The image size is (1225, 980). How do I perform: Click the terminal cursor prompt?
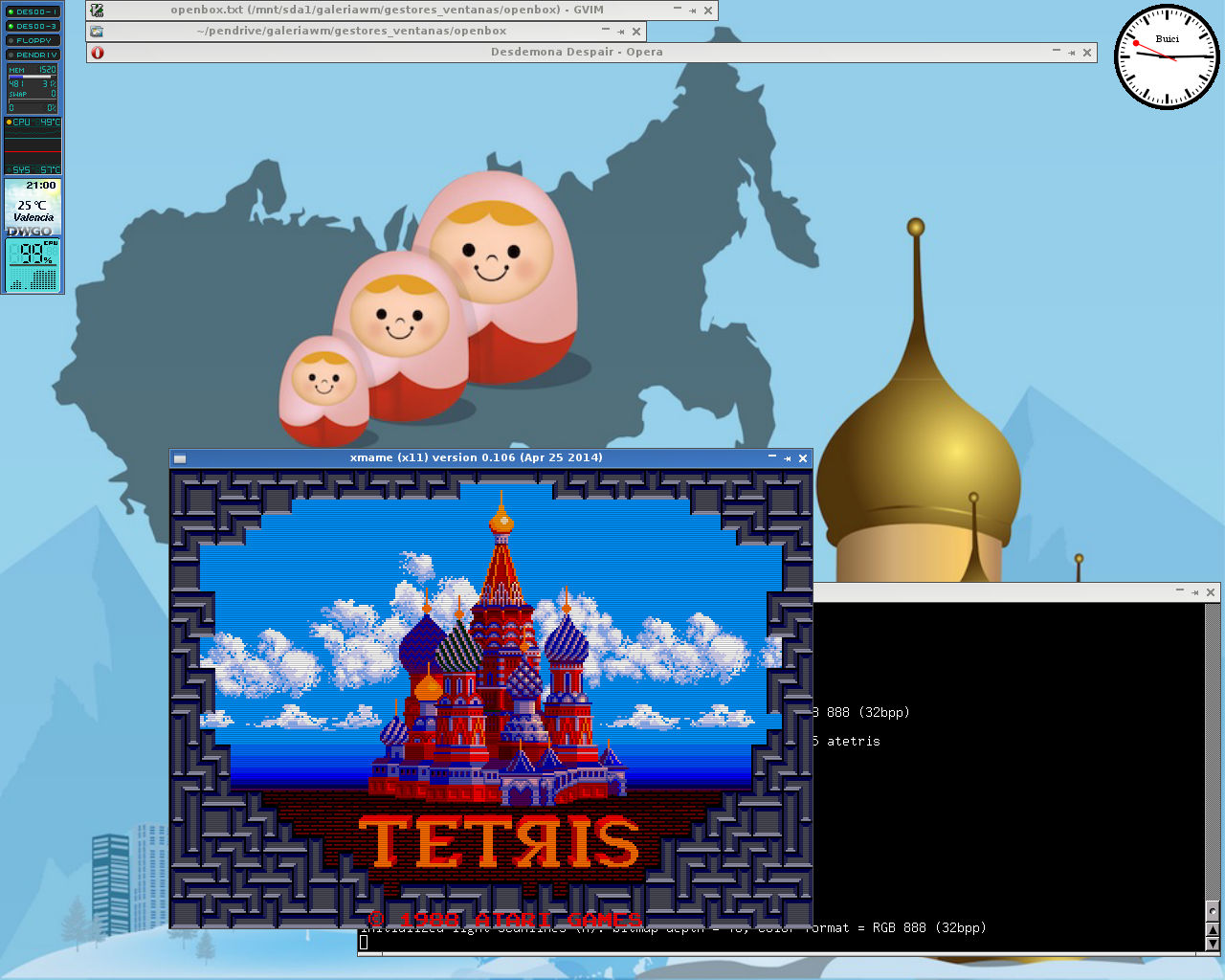(x=364, y=943)
